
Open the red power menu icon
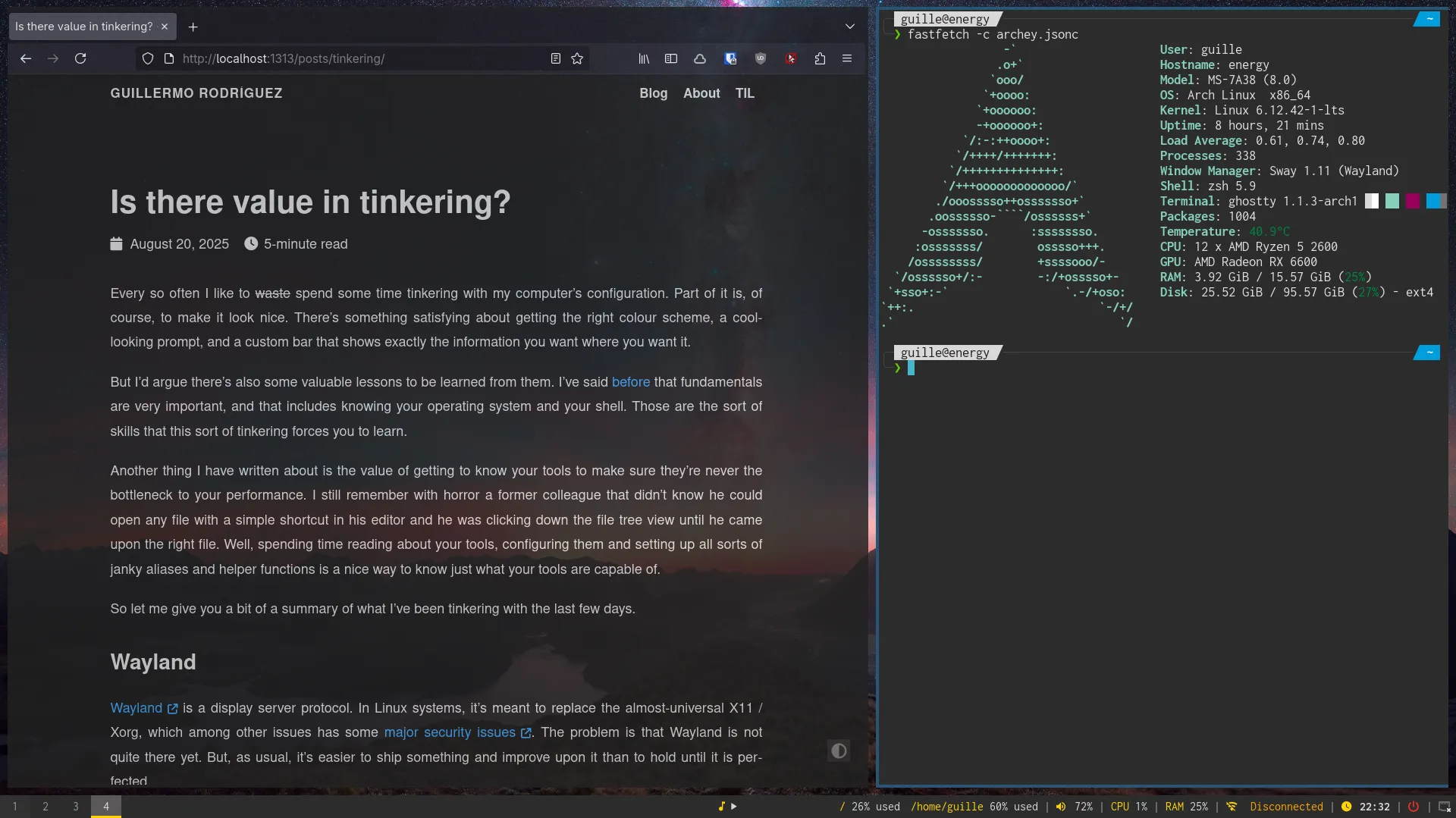[1414, 807]
